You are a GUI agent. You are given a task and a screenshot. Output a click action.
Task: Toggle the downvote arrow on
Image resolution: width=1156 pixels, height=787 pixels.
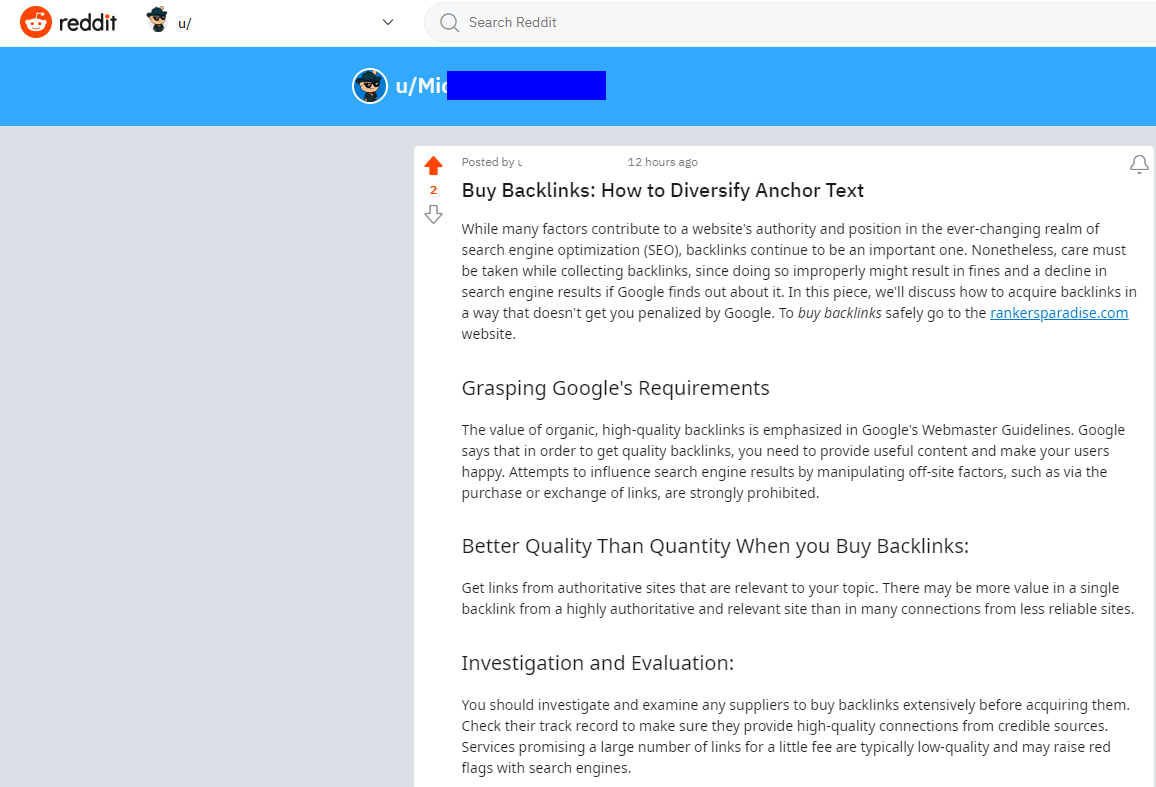(433, 214)
